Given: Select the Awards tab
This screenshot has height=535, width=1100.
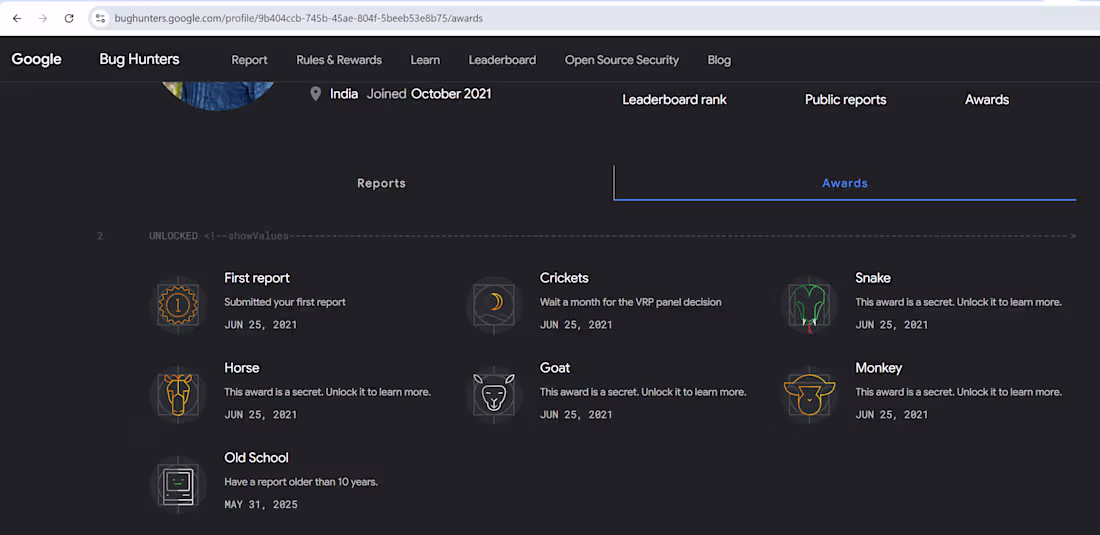Looking at the screenshot, I should point(845,183).
